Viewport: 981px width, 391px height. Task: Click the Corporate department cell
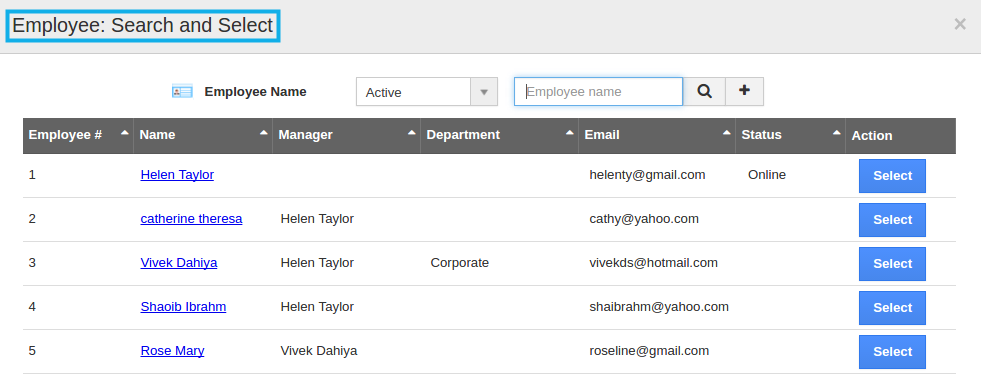point(459,263)
